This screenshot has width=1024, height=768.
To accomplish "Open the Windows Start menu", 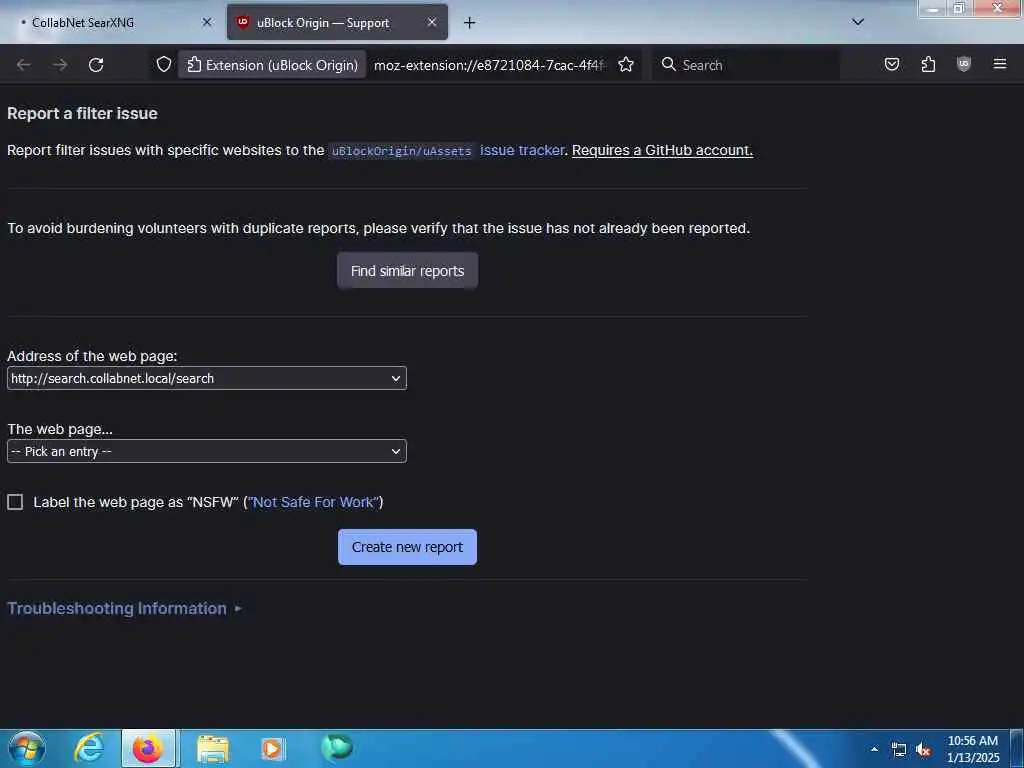I will [26, 748].
